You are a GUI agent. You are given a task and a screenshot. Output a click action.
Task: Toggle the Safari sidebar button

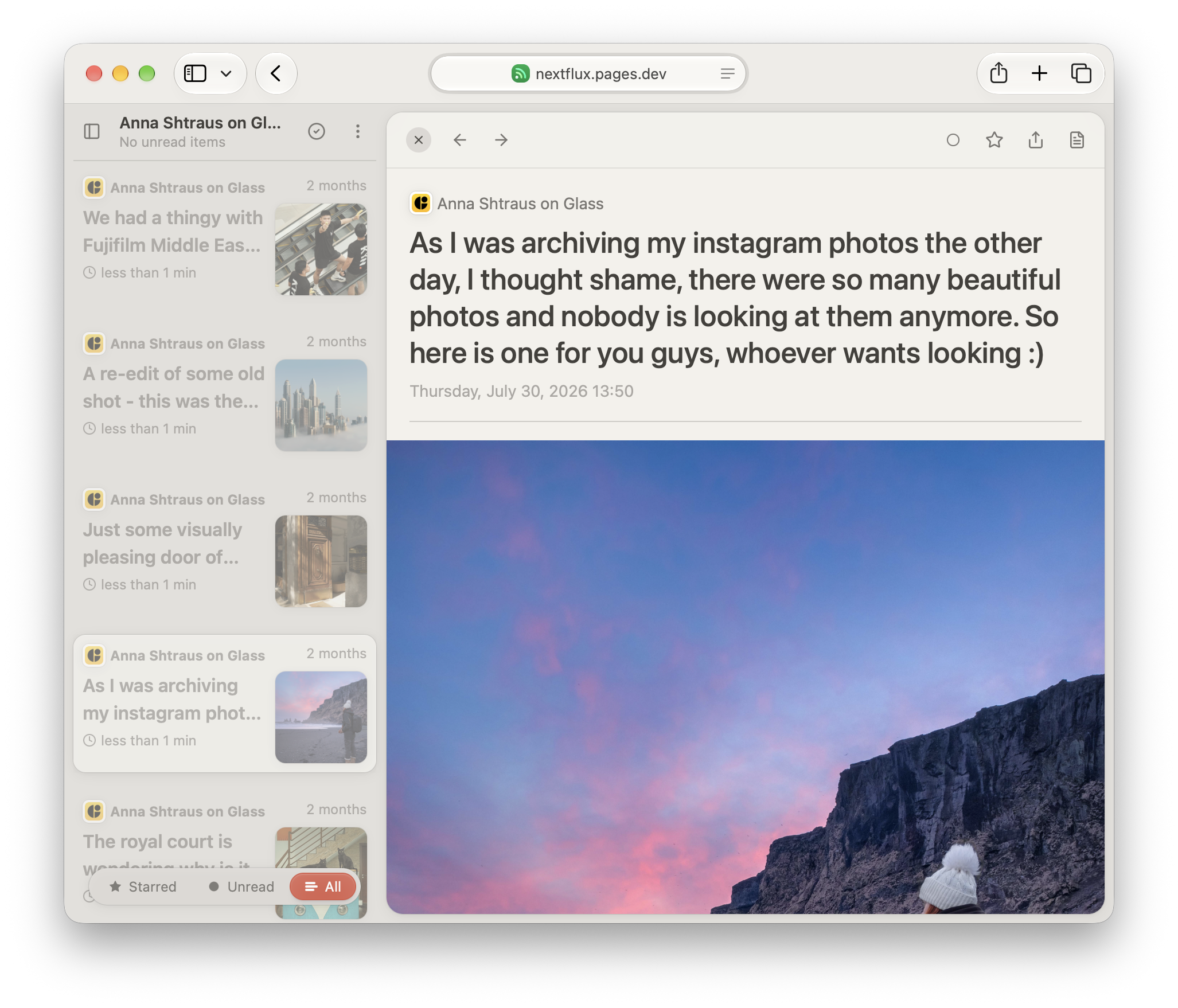tap(195, 73)
